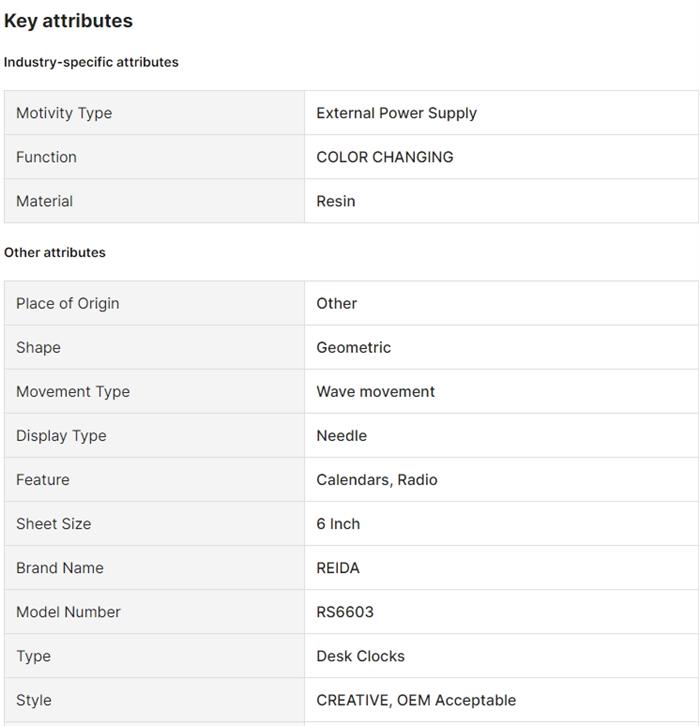This screenshot has width=700, height=726.
Task: Select External Power Supply value
Action: [x=396, y=113]
